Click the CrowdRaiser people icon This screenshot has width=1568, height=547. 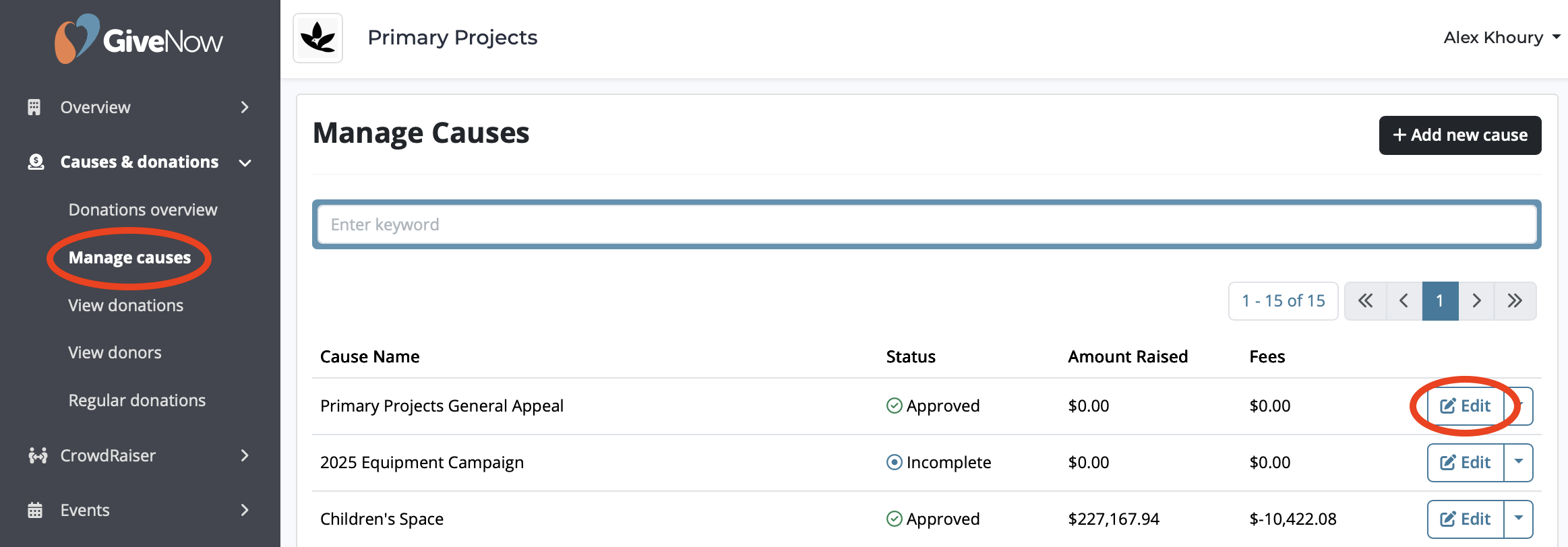37,456
